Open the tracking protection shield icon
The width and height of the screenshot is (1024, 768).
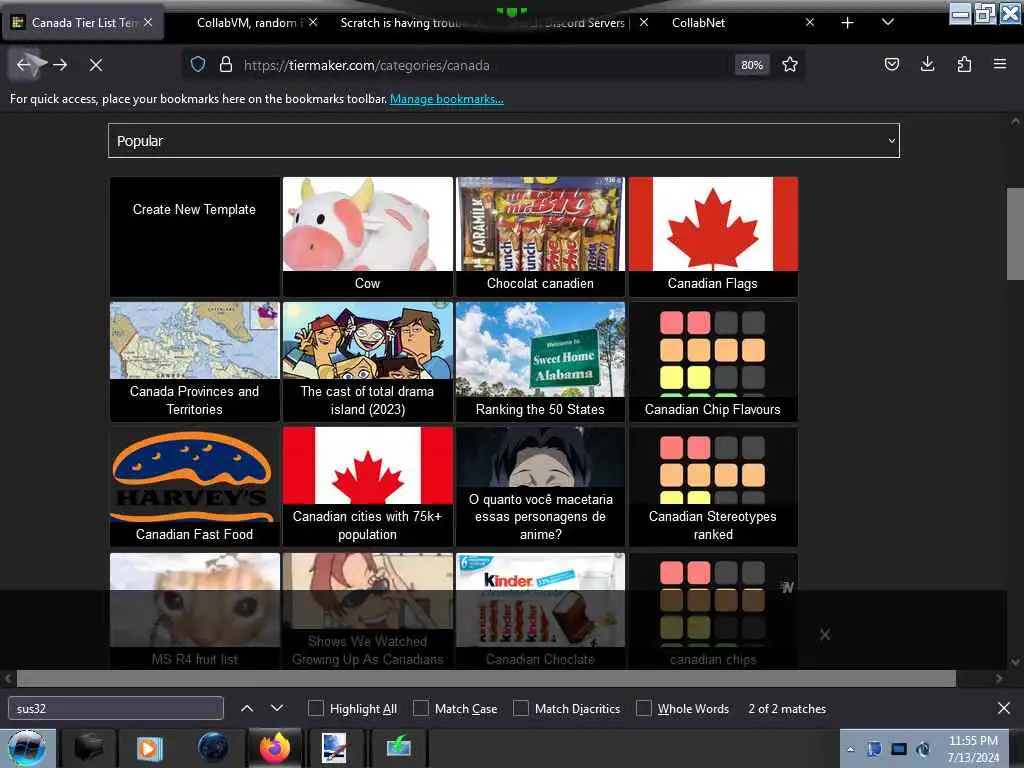click(x=198, y=65)
